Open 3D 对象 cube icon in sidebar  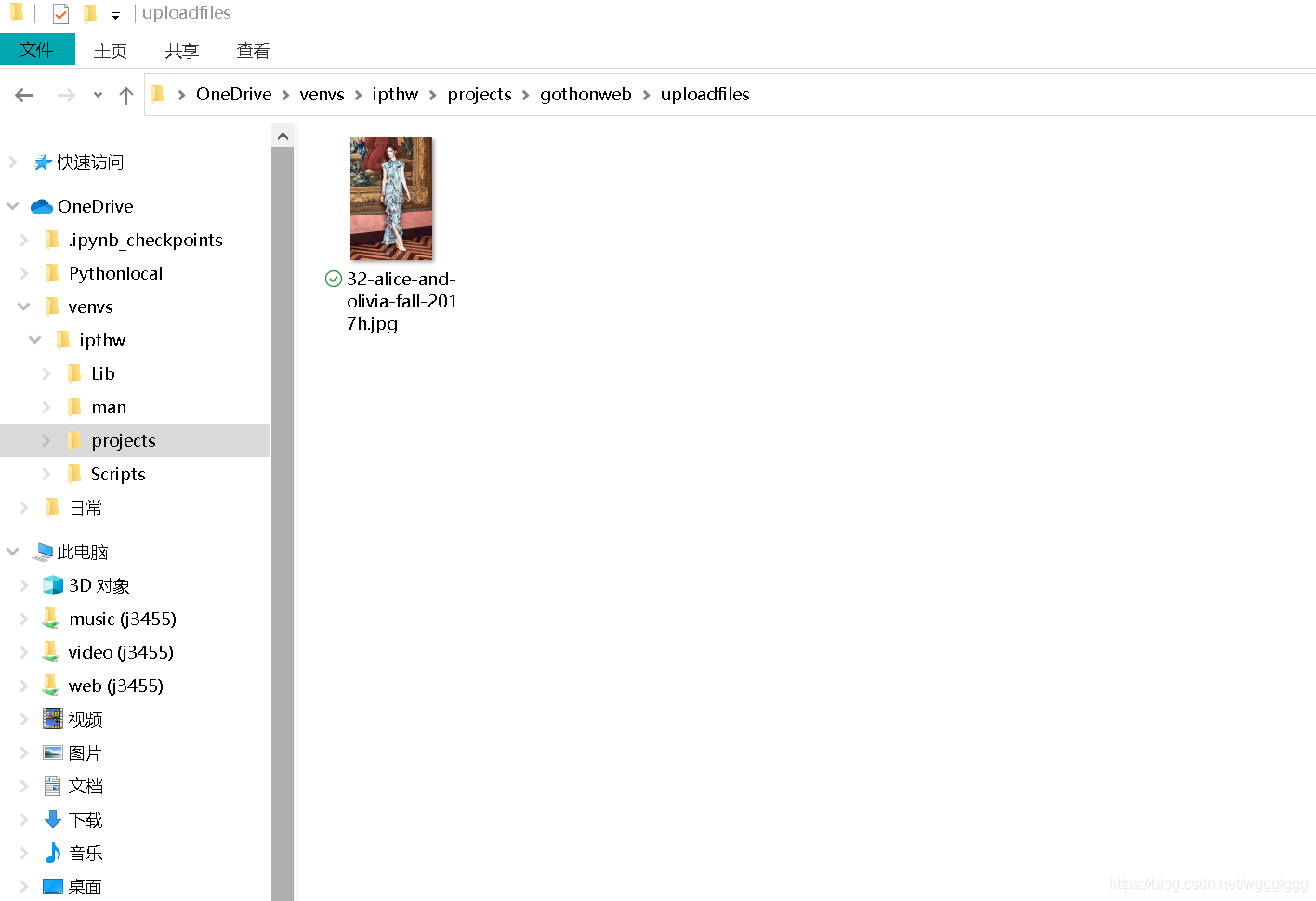point(53,585)
